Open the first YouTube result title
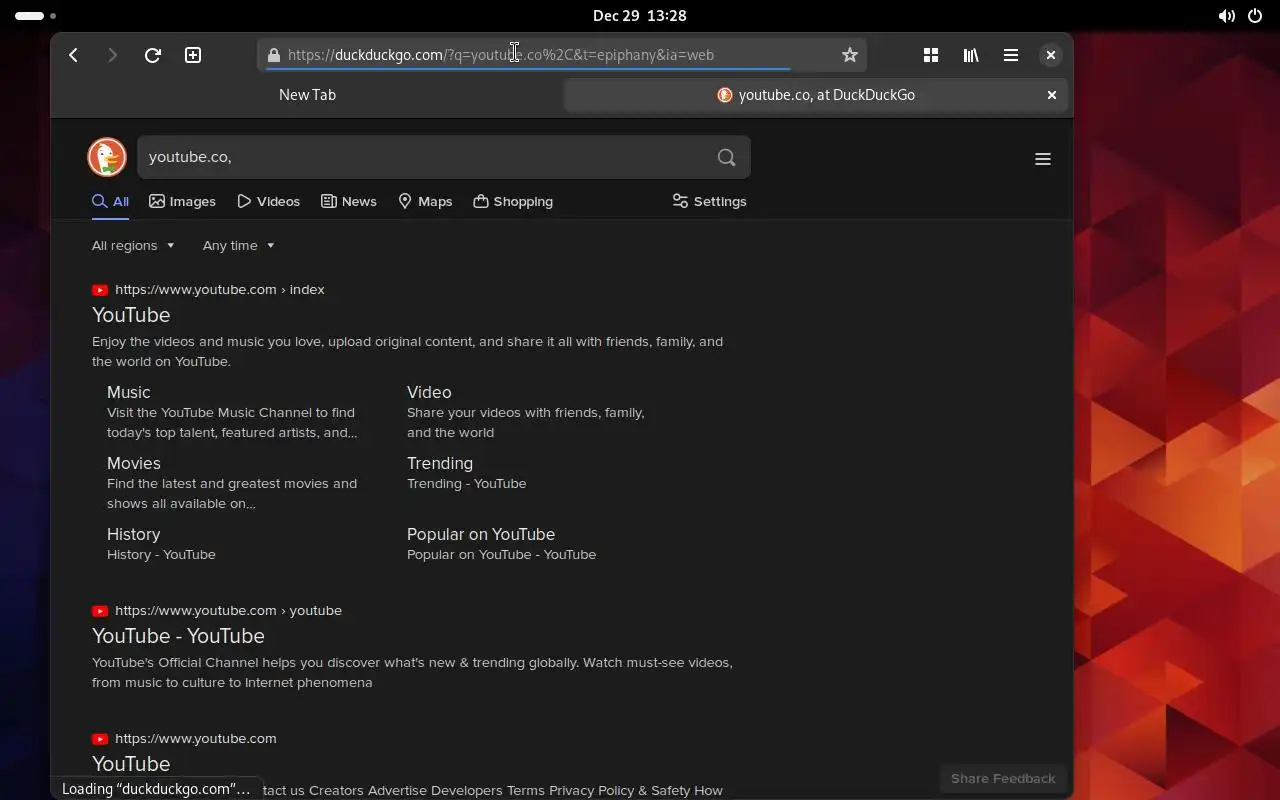Viewport: 1280px width, 800px height. (131, 315)
